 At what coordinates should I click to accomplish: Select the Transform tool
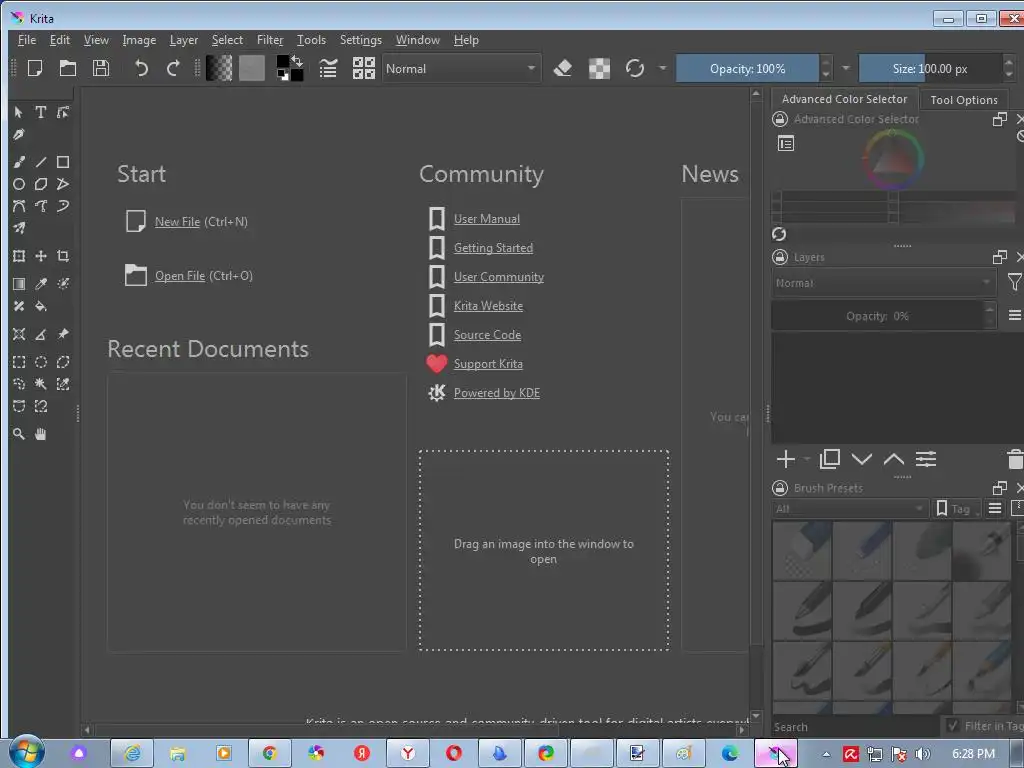tap(19, 256)
